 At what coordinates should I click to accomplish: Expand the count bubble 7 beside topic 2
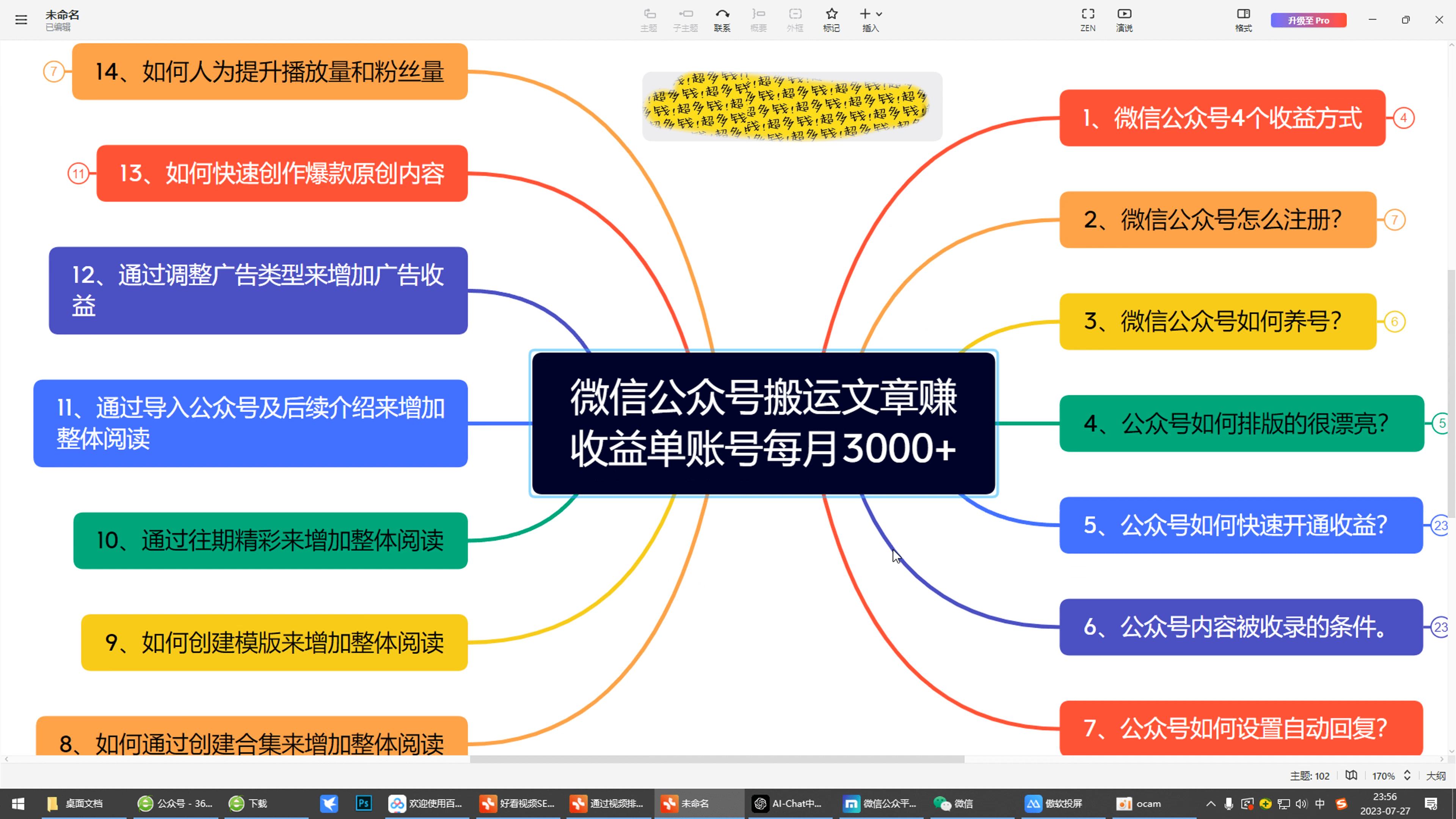click(x=1395, y=220)
